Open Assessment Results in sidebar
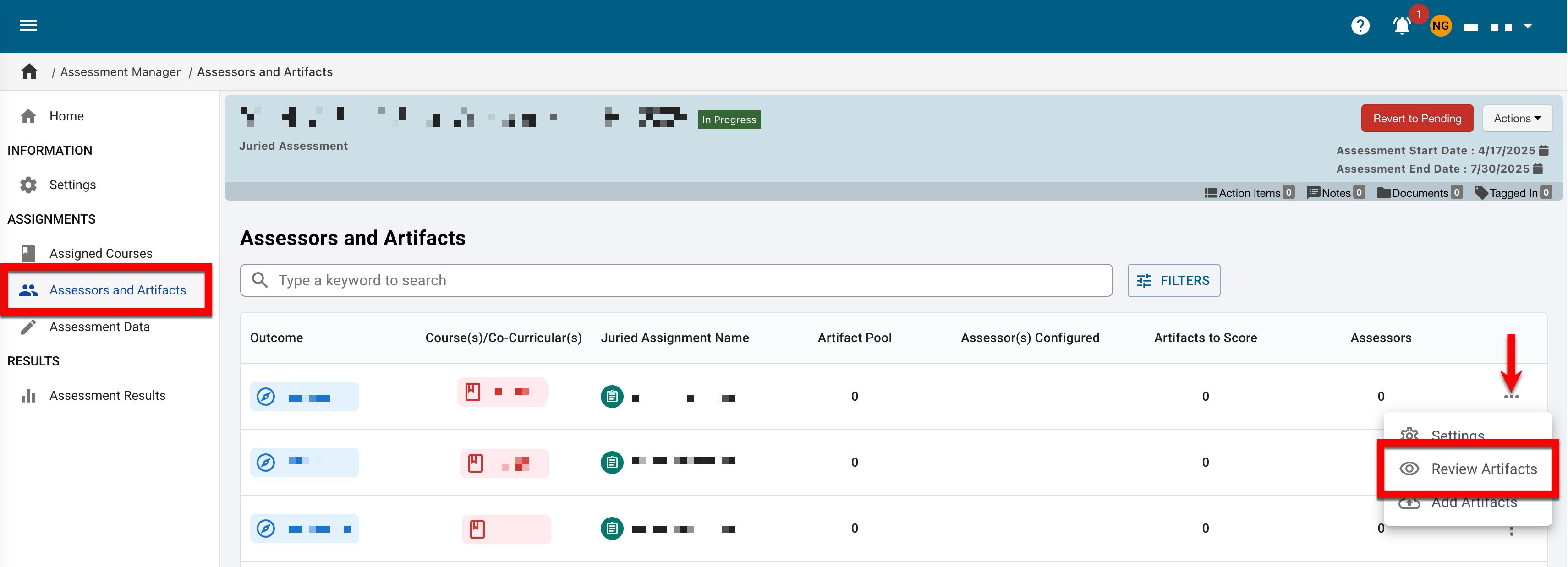1568x567 pixels. [x=107, y=396]
